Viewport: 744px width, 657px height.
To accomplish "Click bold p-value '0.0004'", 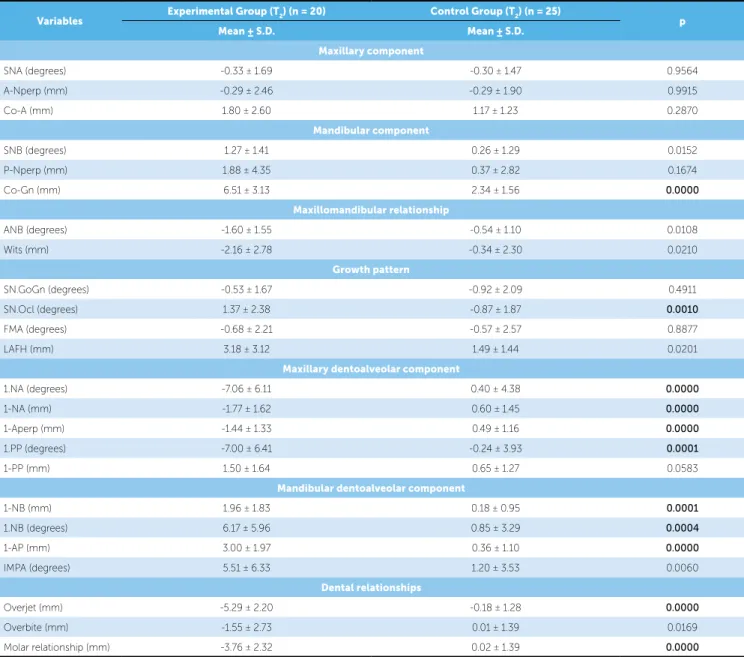I will [682, 528].
